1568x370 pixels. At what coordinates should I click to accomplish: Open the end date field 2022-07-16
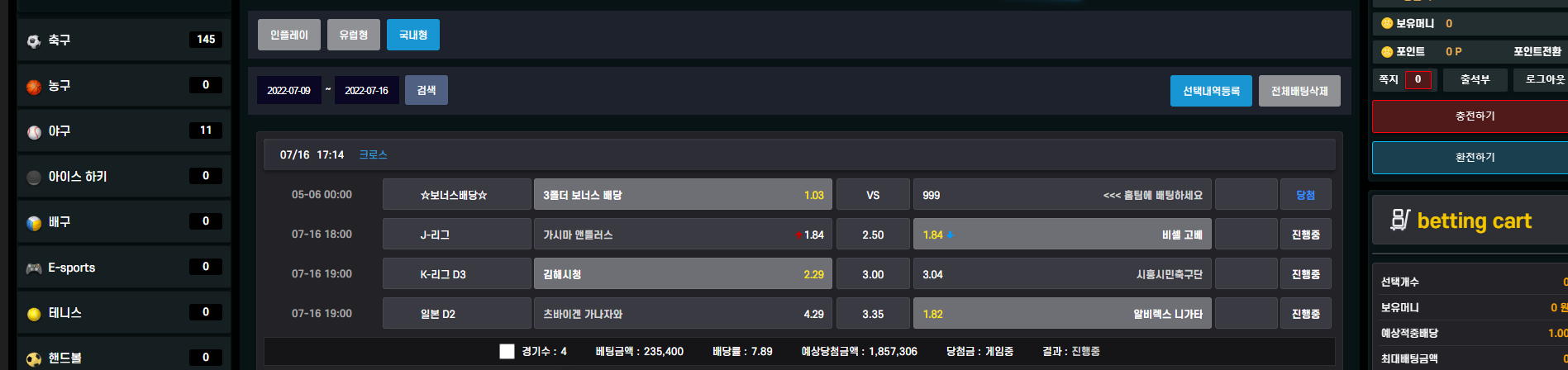click(x=367, y=90)
